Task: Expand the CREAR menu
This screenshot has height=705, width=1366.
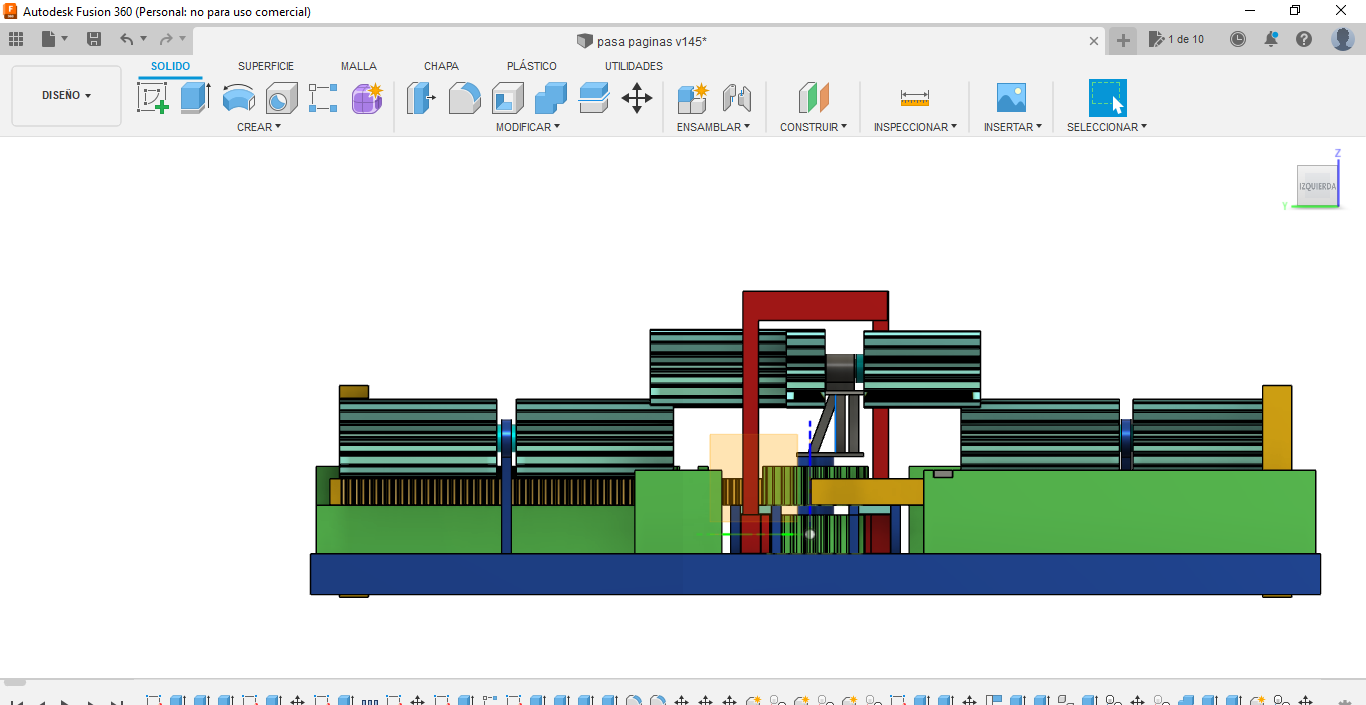Action: 259,127
